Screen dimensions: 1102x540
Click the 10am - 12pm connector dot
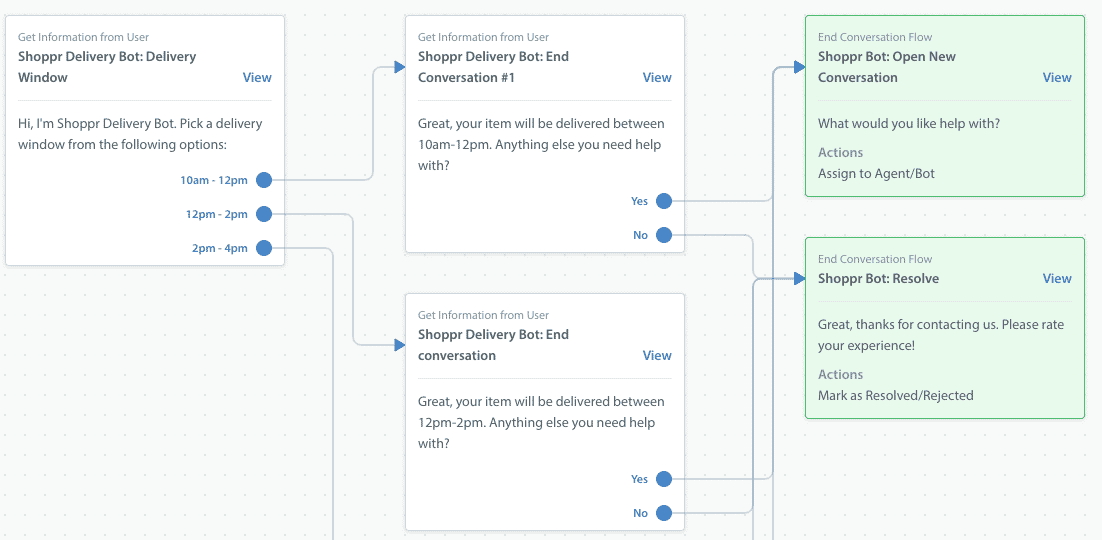(264, 180)
